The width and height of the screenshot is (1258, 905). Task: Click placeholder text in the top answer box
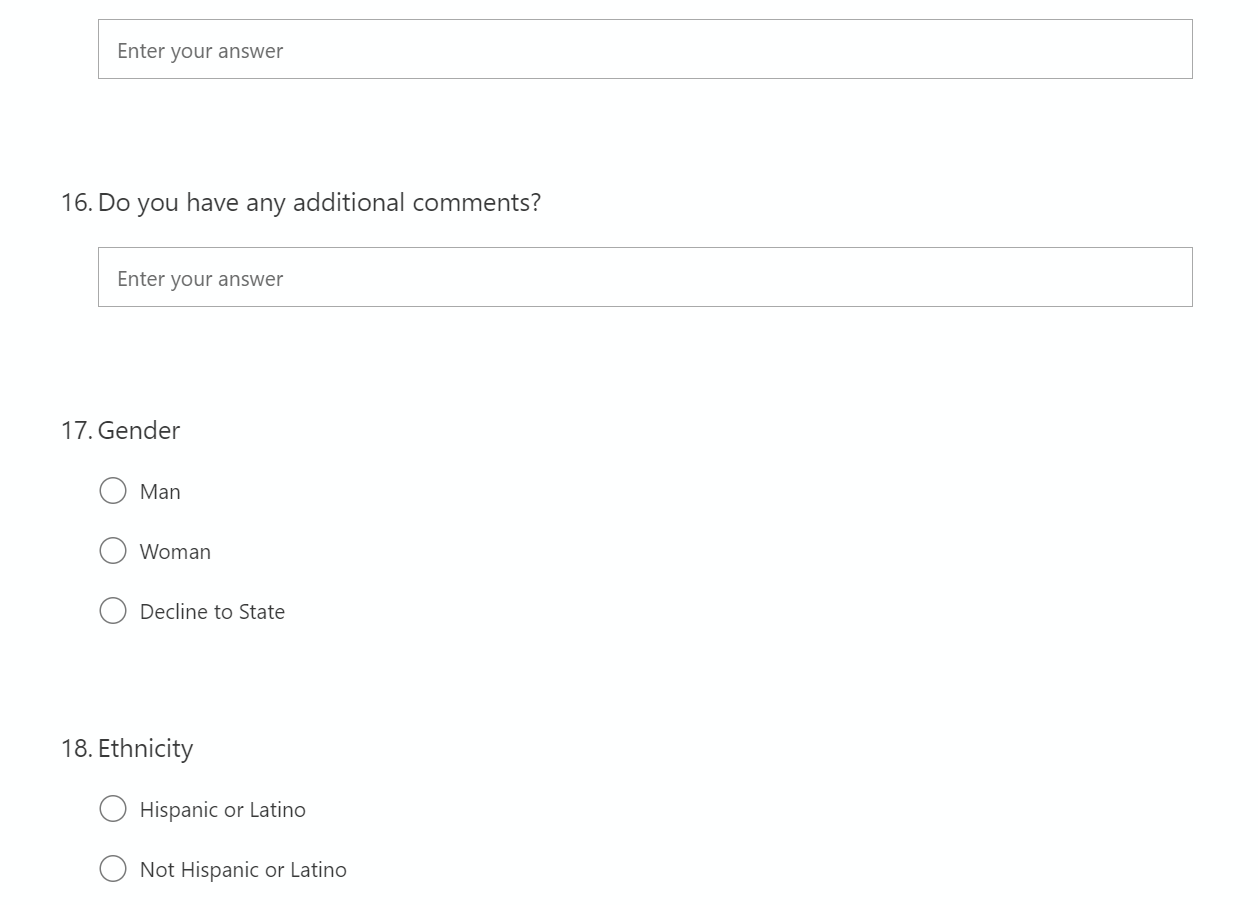[x=200, y=51]
